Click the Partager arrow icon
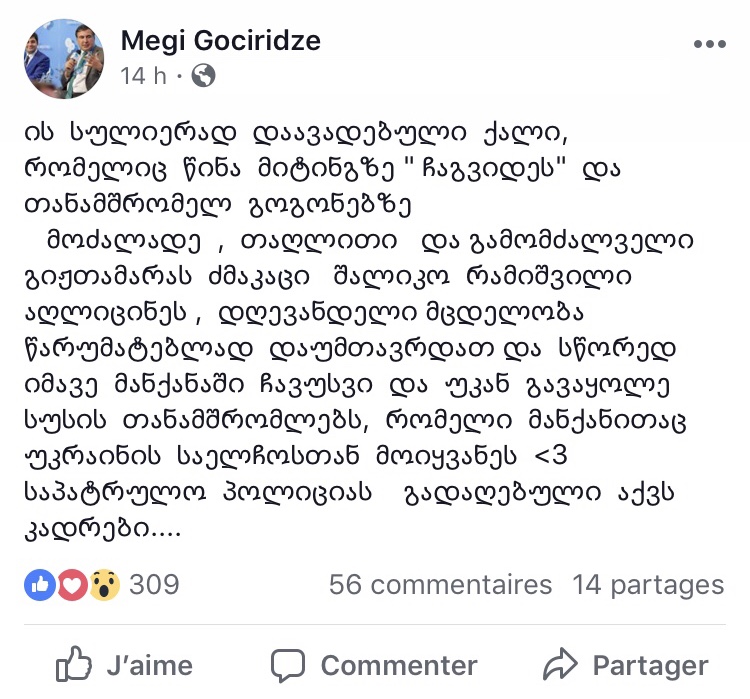Viewport: 750px width, 699px height. pyautogui.click(x=560, y=664)
